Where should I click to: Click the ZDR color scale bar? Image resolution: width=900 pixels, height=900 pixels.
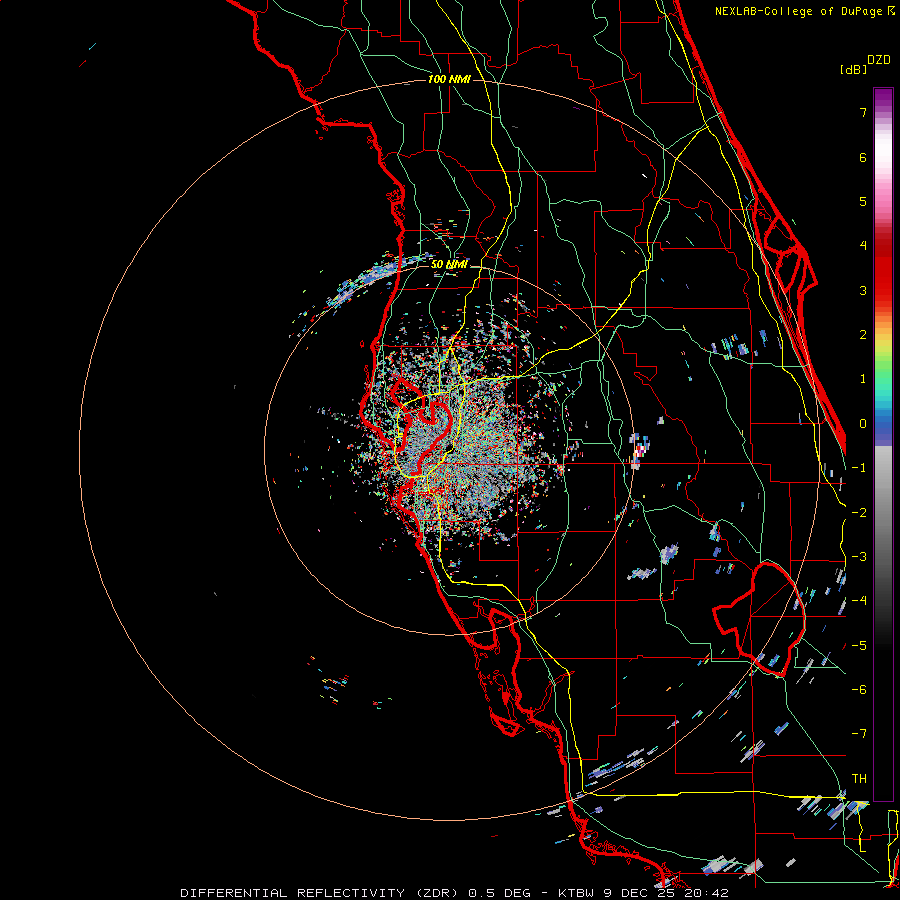click(x=883, y=444)
